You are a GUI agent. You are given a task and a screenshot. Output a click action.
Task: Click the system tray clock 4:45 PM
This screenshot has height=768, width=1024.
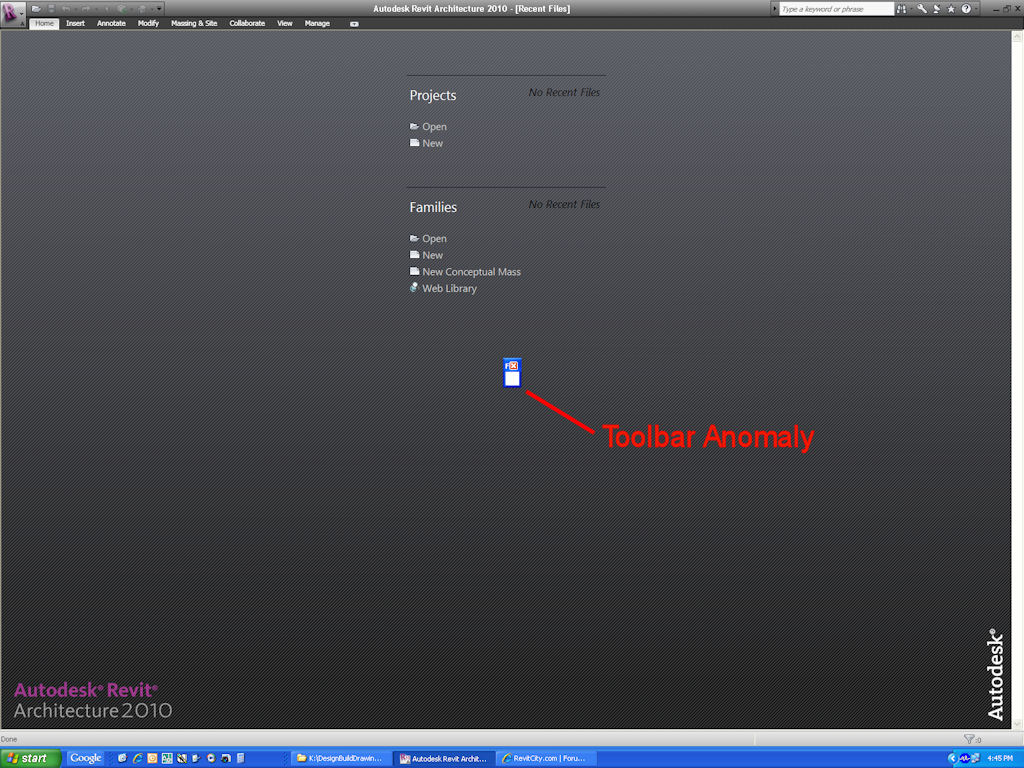(1000, 758)
